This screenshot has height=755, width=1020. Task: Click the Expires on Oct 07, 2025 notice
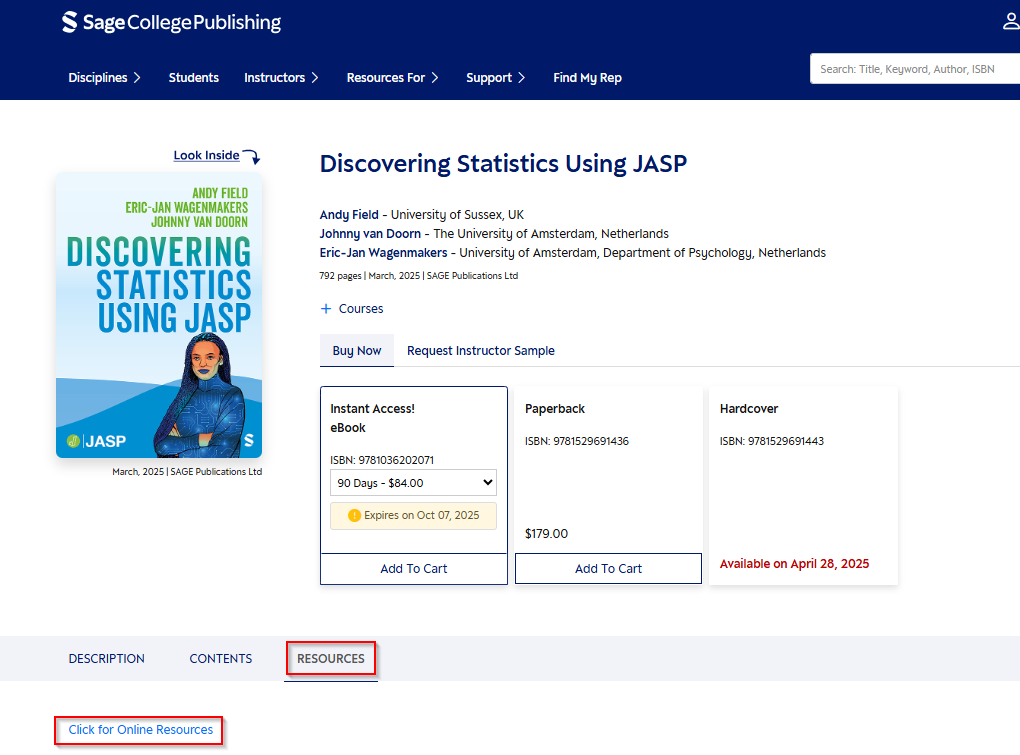point(414,516)
